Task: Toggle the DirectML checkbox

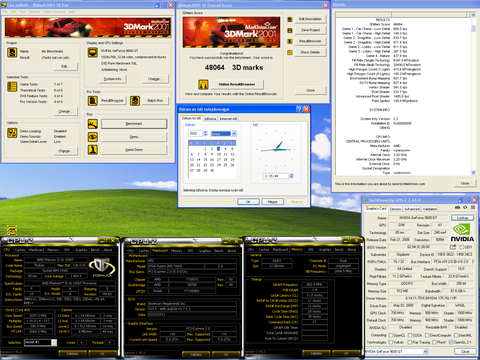Action: click(456, 335)
